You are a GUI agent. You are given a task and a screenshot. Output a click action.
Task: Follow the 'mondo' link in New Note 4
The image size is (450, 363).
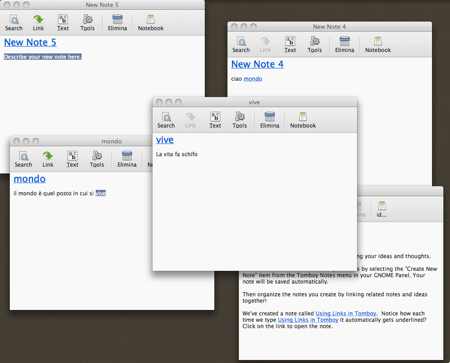click(253, 79)
